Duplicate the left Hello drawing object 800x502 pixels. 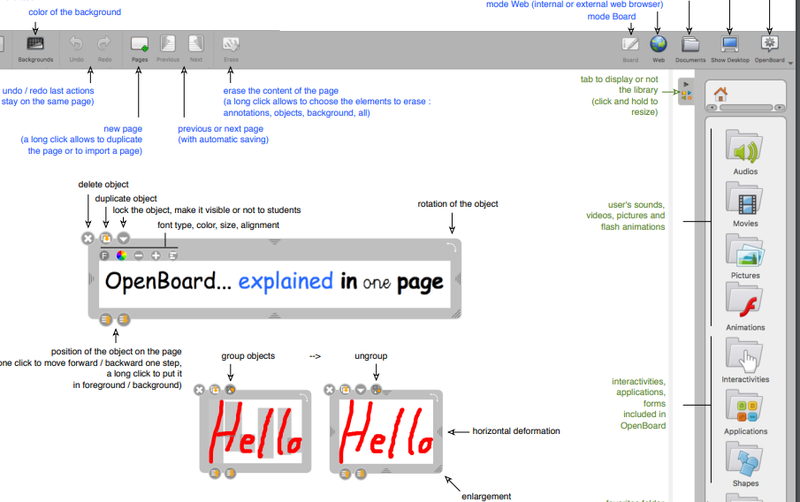(215, 390)
